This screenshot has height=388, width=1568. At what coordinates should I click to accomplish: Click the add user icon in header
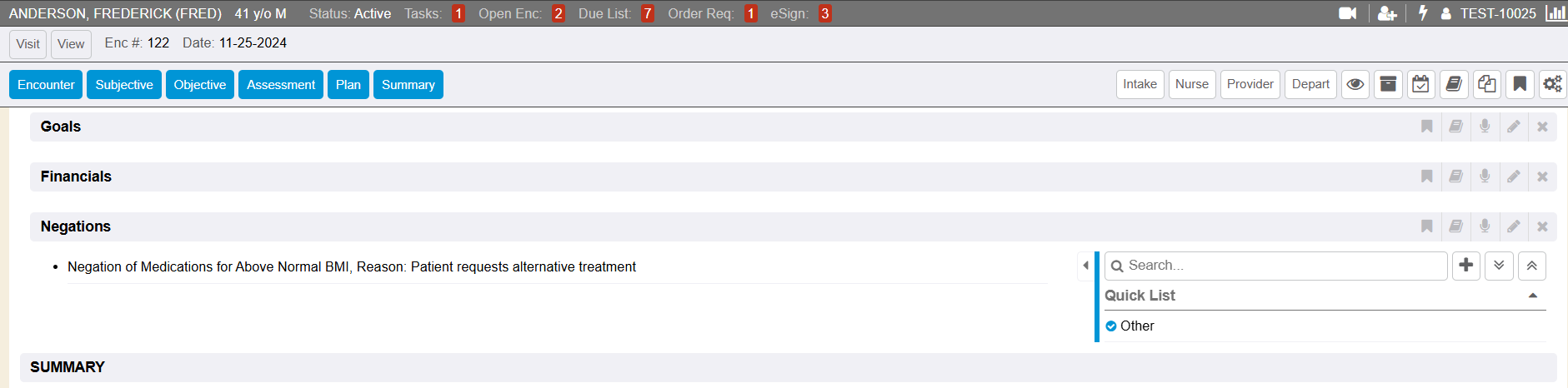[x=1387, y=13]
